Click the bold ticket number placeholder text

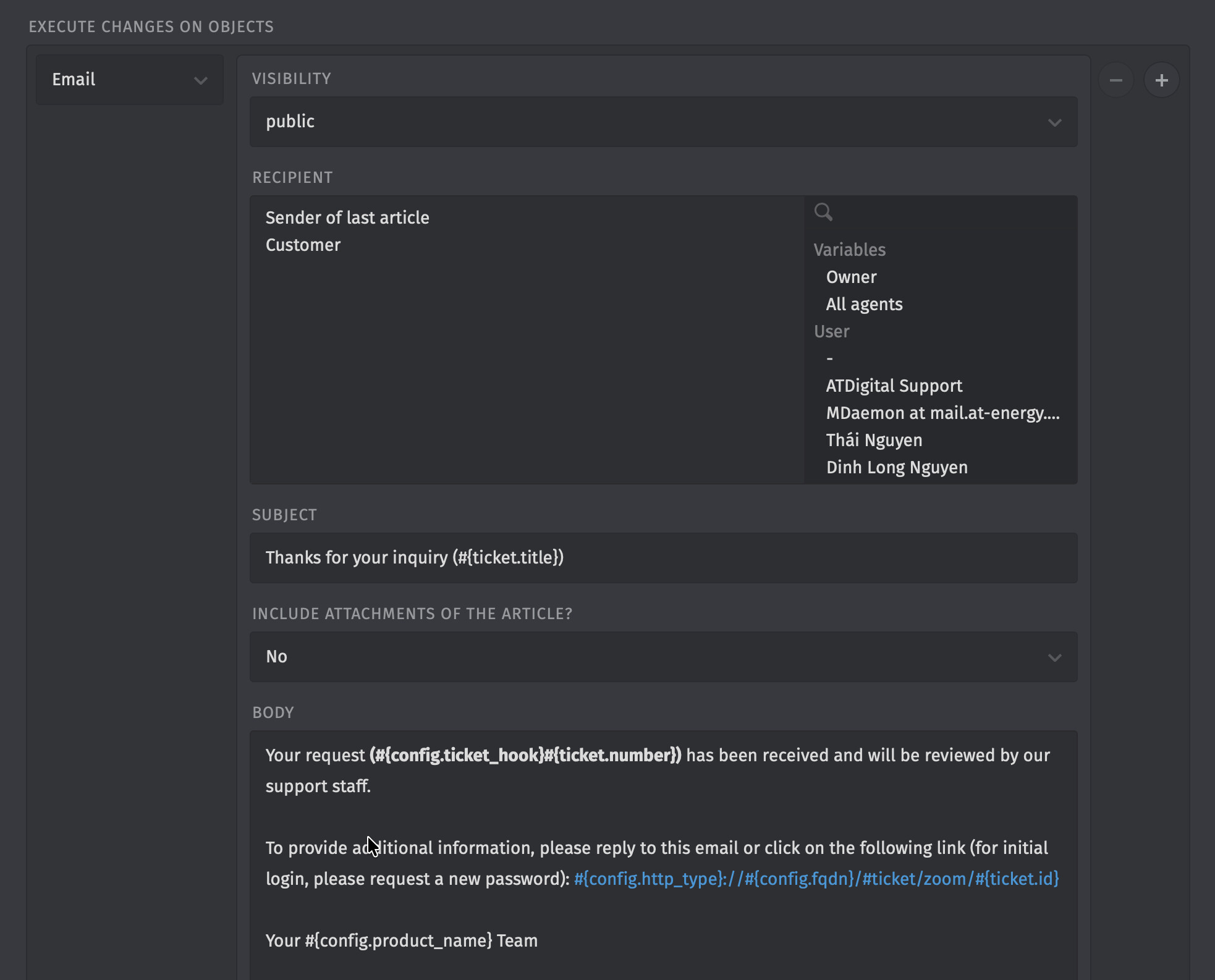525,755
